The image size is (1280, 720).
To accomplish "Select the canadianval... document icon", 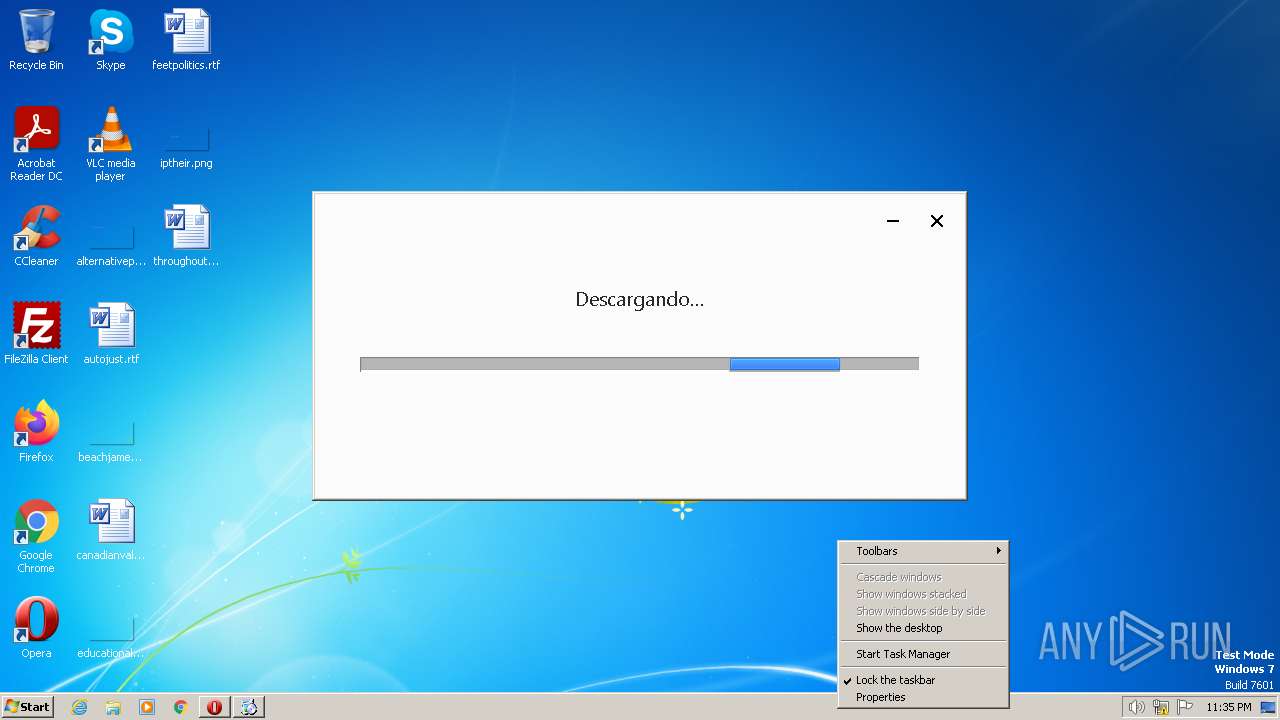I will pos(111,530).
